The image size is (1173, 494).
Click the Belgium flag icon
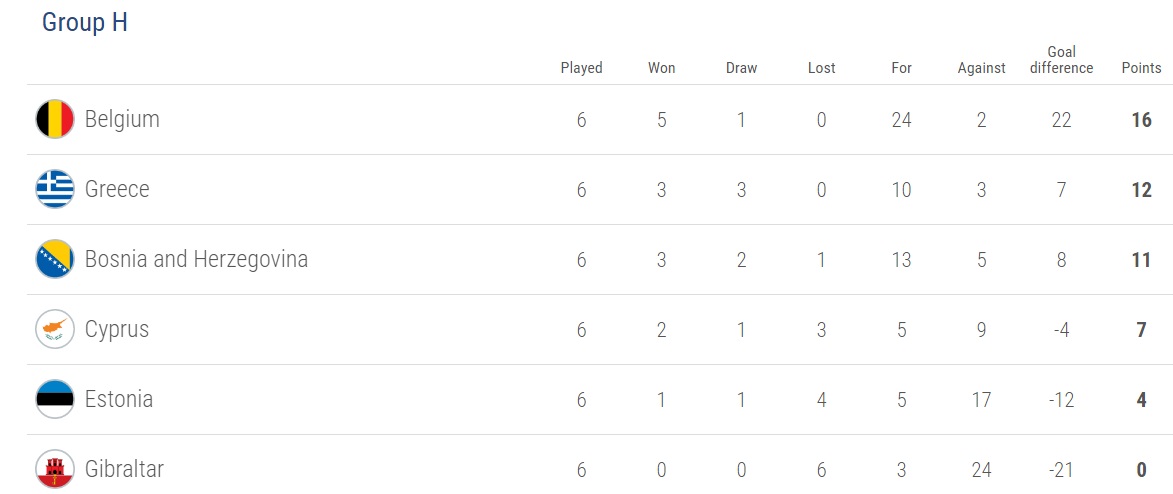point(55,119)
